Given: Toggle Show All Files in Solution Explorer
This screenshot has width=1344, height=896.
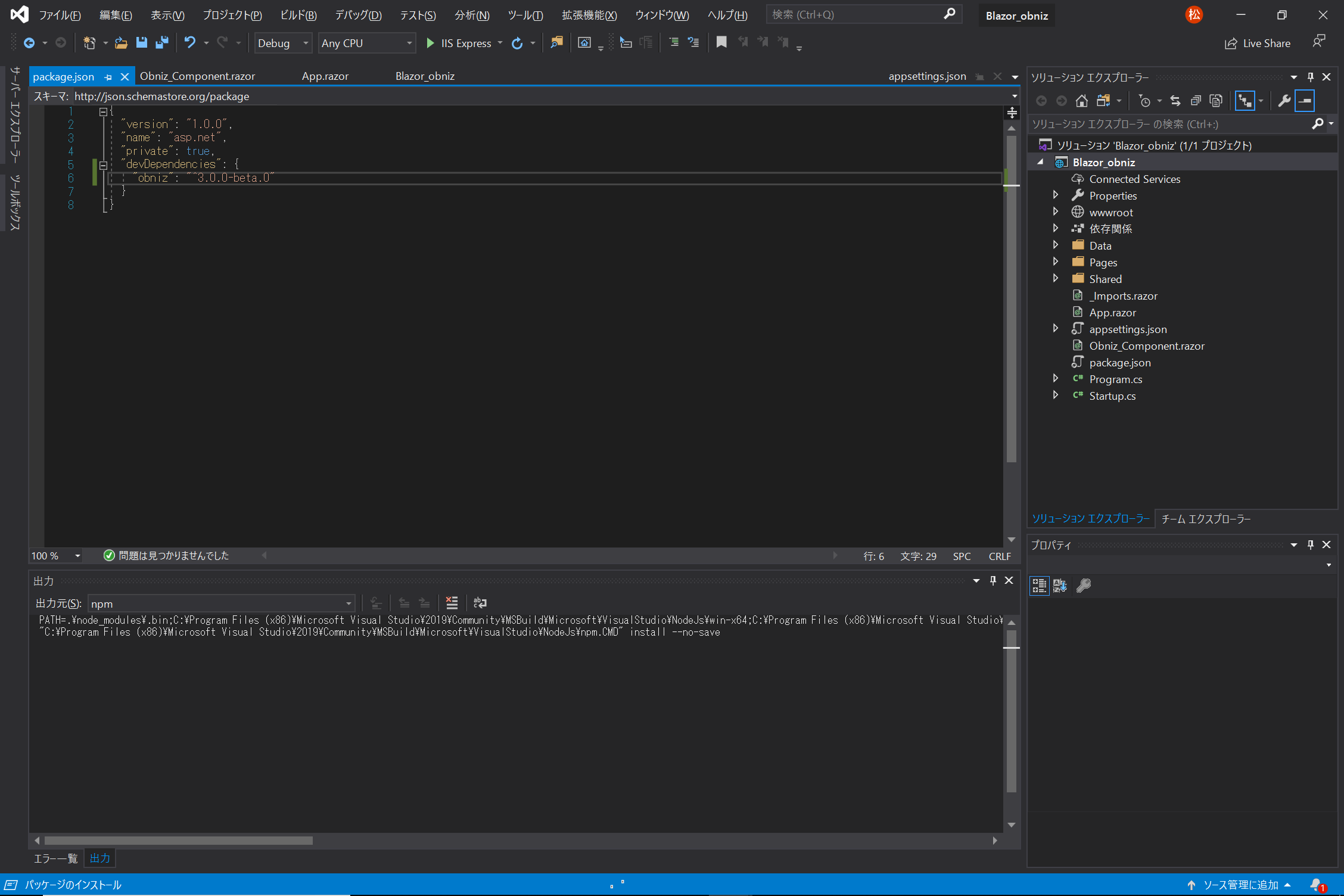Looking at the screenshot, I should (x=1215, y=101).
